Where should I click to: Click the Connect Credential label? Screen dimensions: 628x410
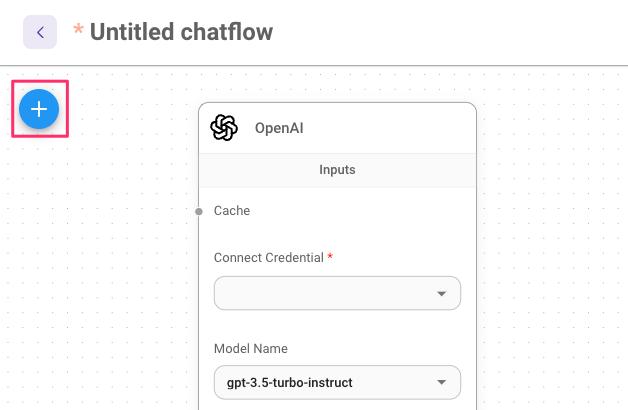click(x=269, y=257)
